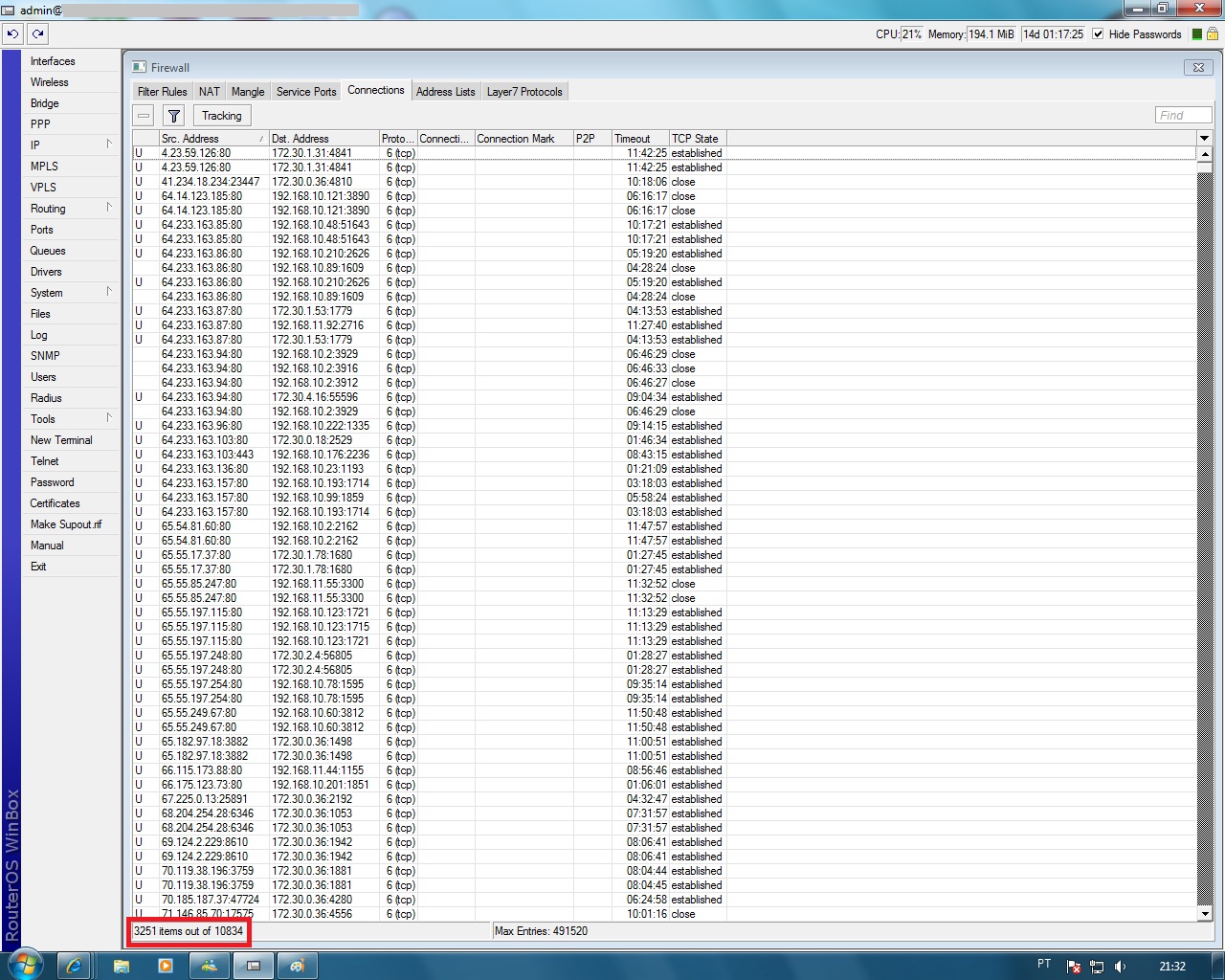
Task: Click the Firewall window title bar icon
Action: tap(139, 67)
